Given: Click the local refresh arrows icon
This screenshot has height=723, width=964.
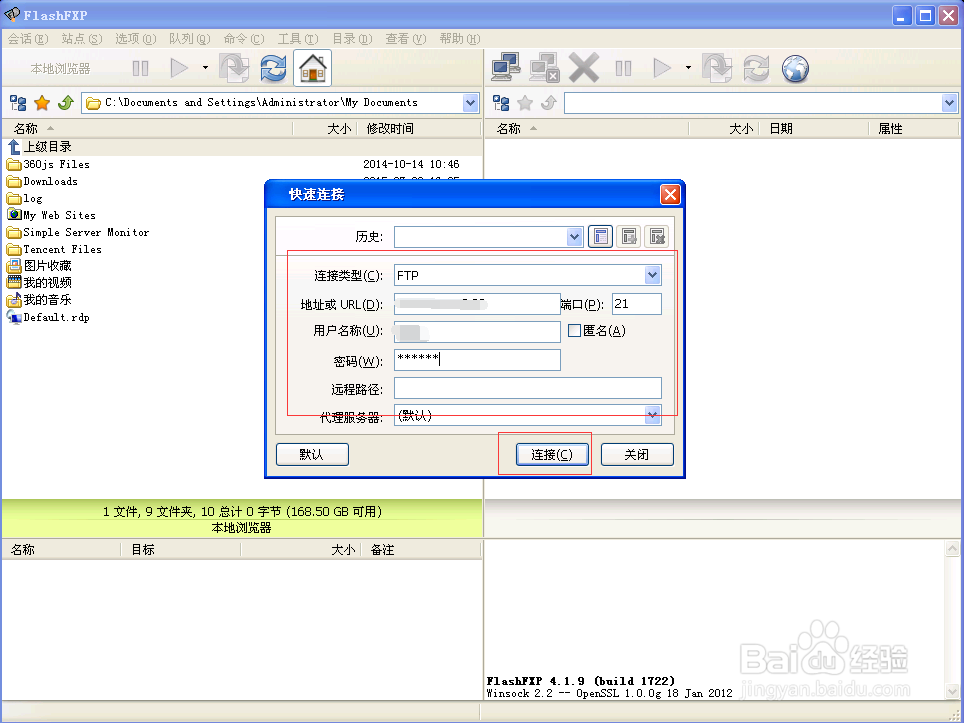Looking at the screenshot, I should click(273, 68).
